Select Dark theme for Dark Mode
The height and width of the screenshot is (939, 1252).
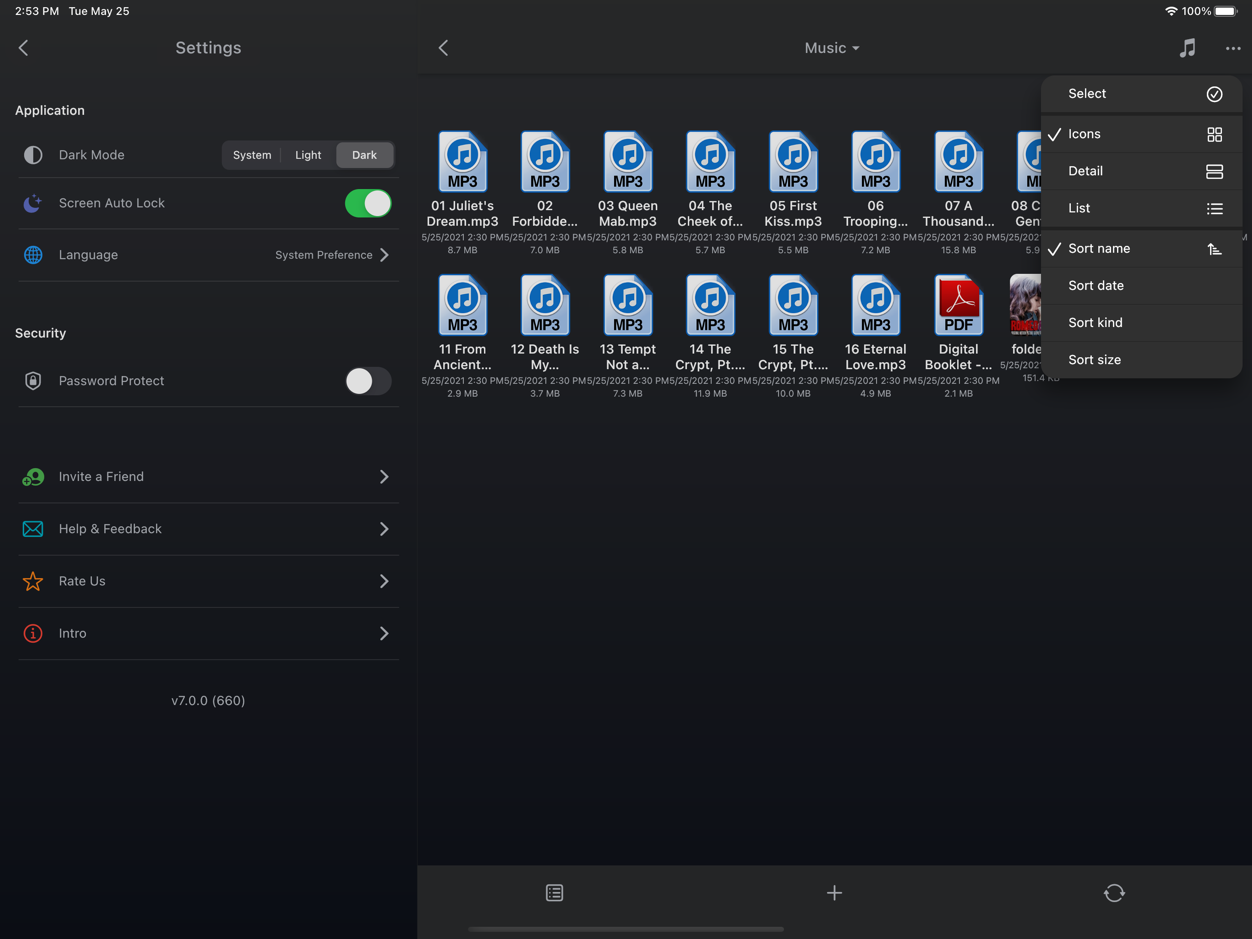pyautogui.click(x=364, y=155)
